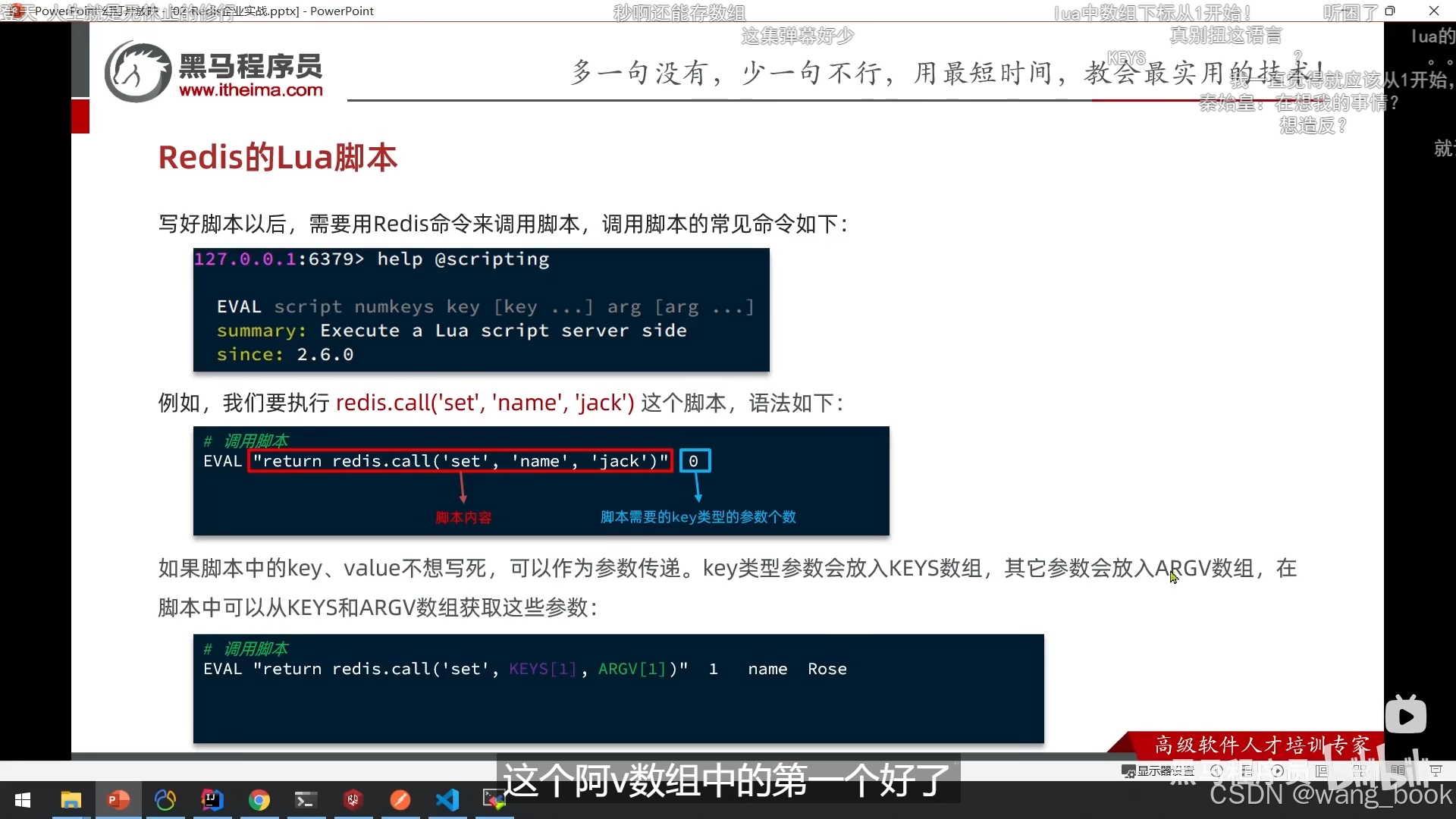This screenshot has width=1456, height=819.
Task: Launch IntelliJ IDEA from taskbar
Action: click(x=212, y=800)
